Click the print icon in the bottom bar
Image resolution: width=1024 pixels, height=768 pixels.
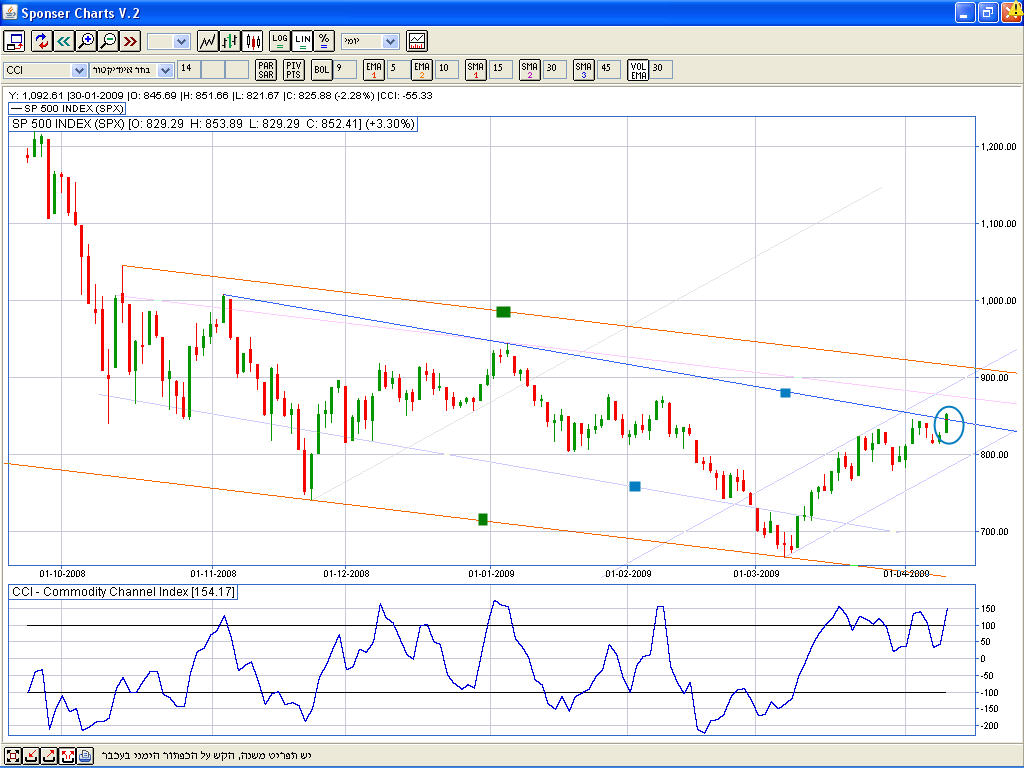coord(85,755)
